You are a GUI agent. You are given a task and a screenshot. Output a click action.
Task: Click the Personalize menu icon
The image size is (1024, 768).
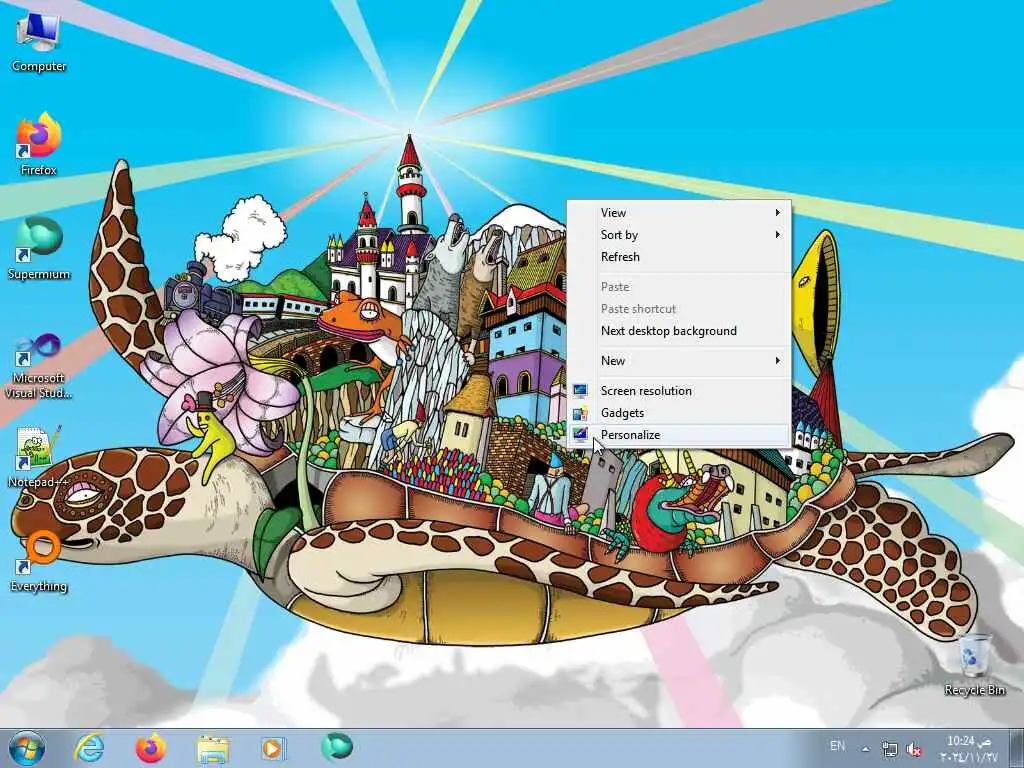click(x=580, y=434)
